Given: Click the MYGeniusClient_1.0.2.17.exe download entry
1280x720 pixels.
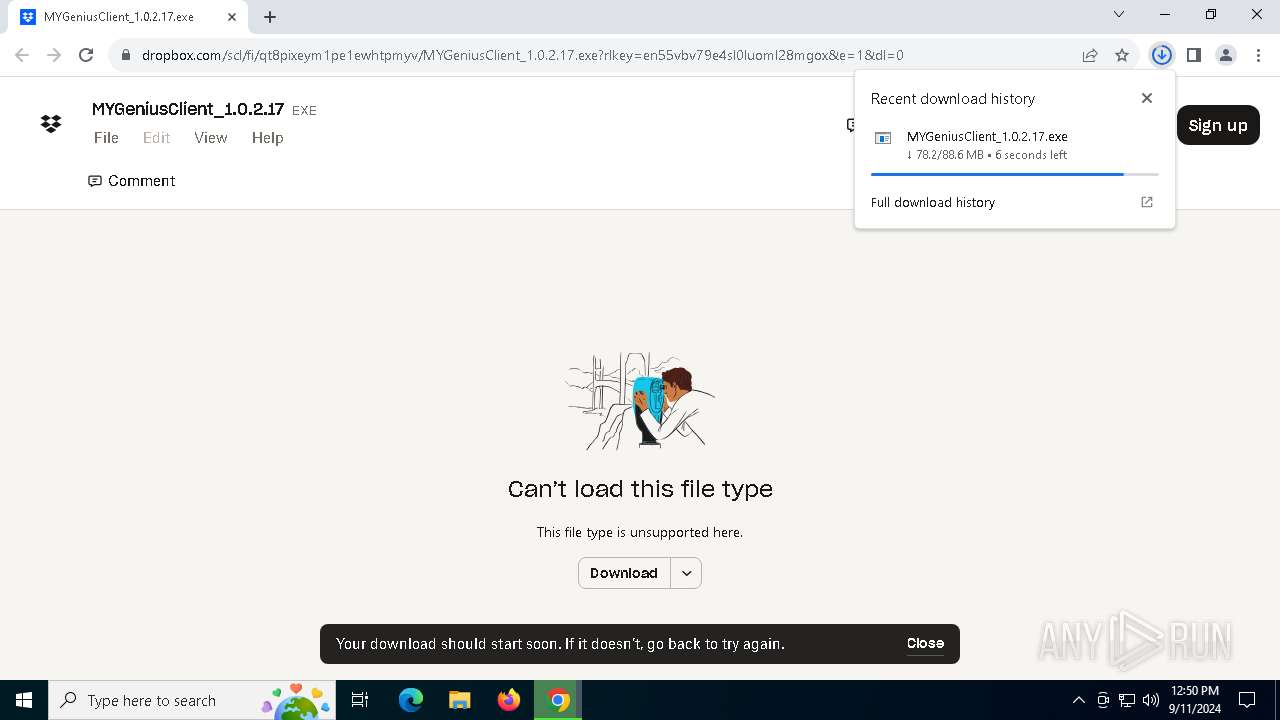Looking at the screenshot, I should 1014,146.
